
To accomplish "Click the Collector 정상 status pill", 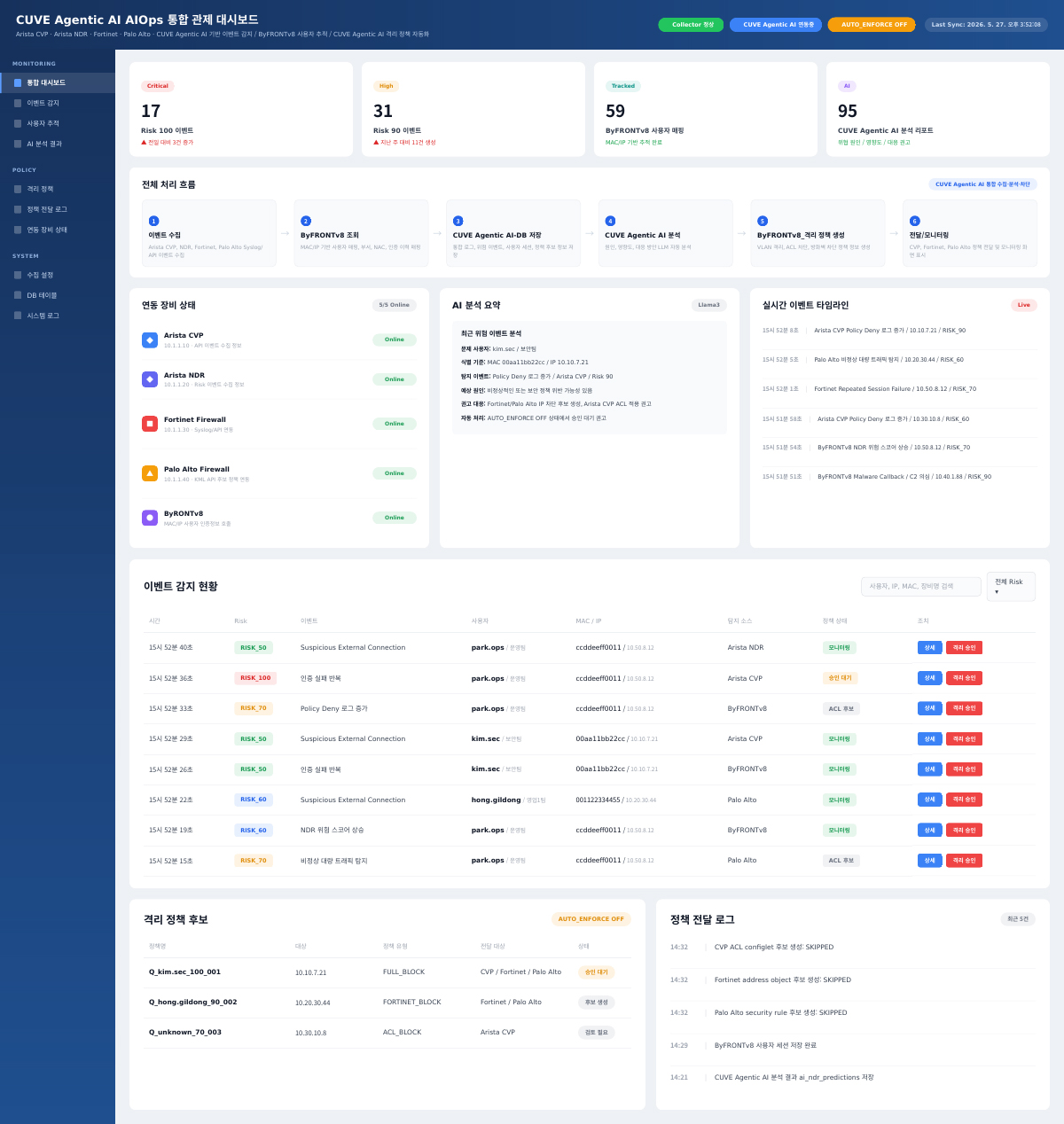I will point(691,25).
